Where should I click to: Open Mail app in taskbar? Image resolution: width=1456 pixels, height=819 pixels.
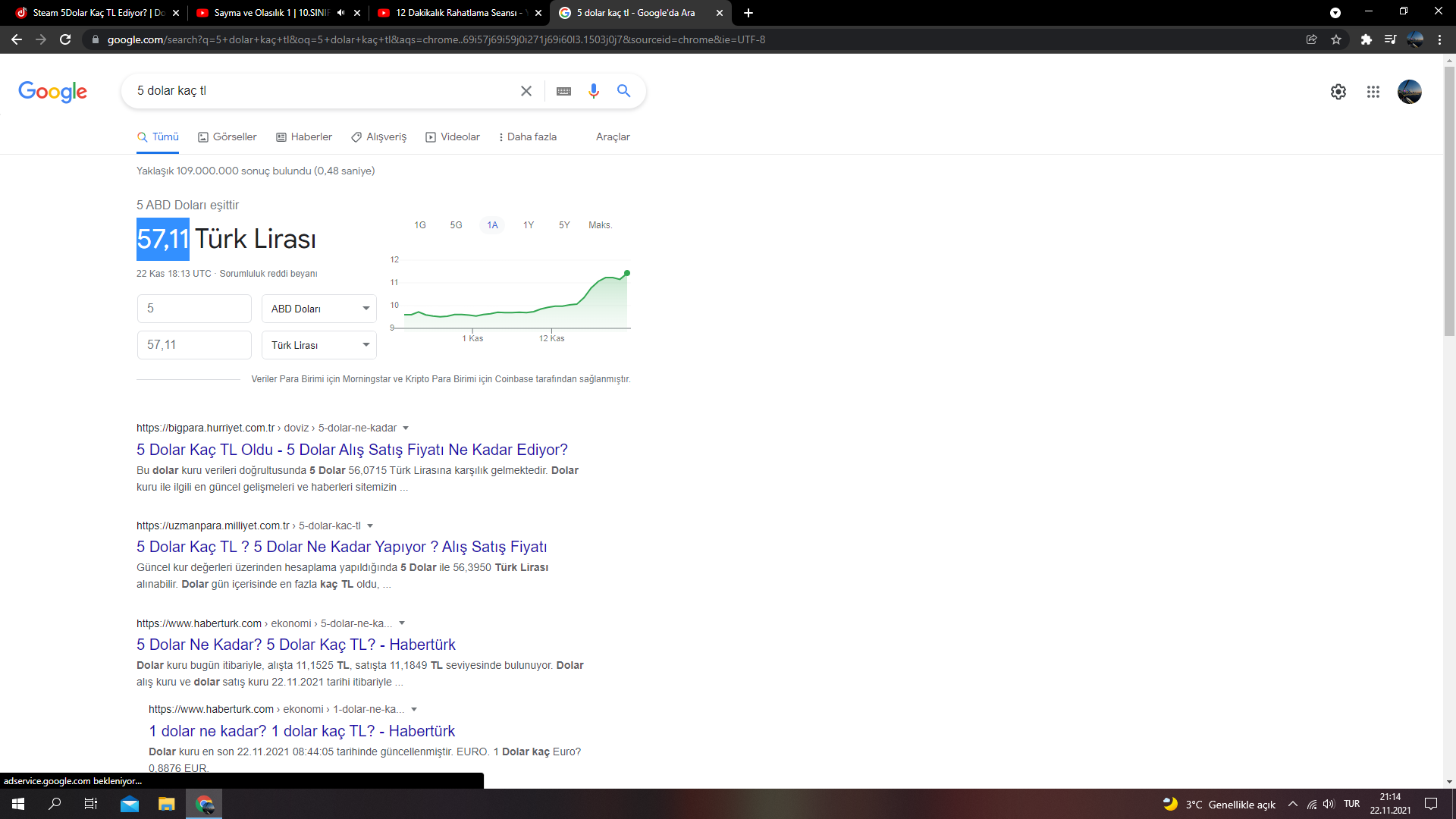130,804
